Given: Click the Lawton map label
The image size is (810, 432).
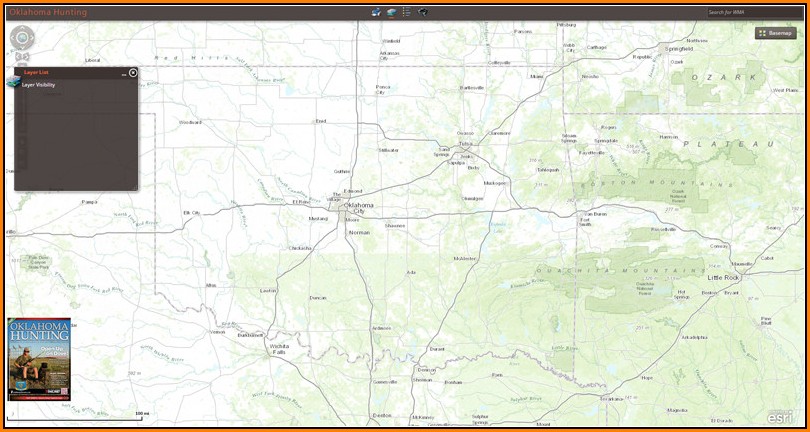Looking at the screenshot, I should pos(268,290).
